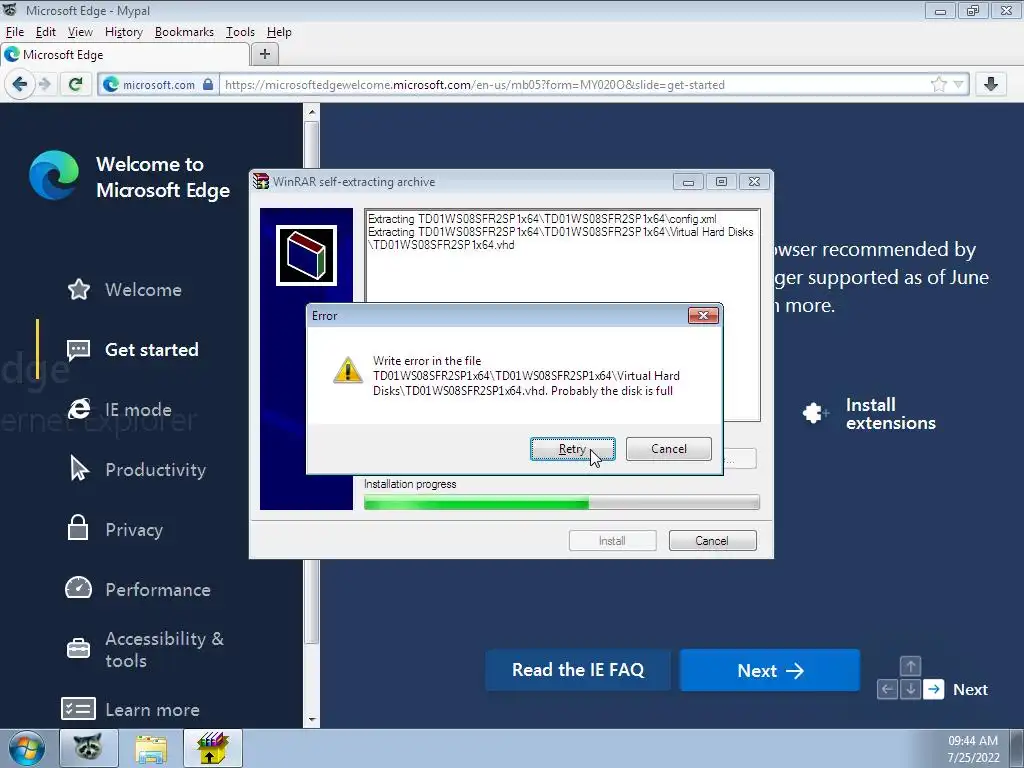Open the Windows Start button
1024x768 pixels.
point(27,748)
